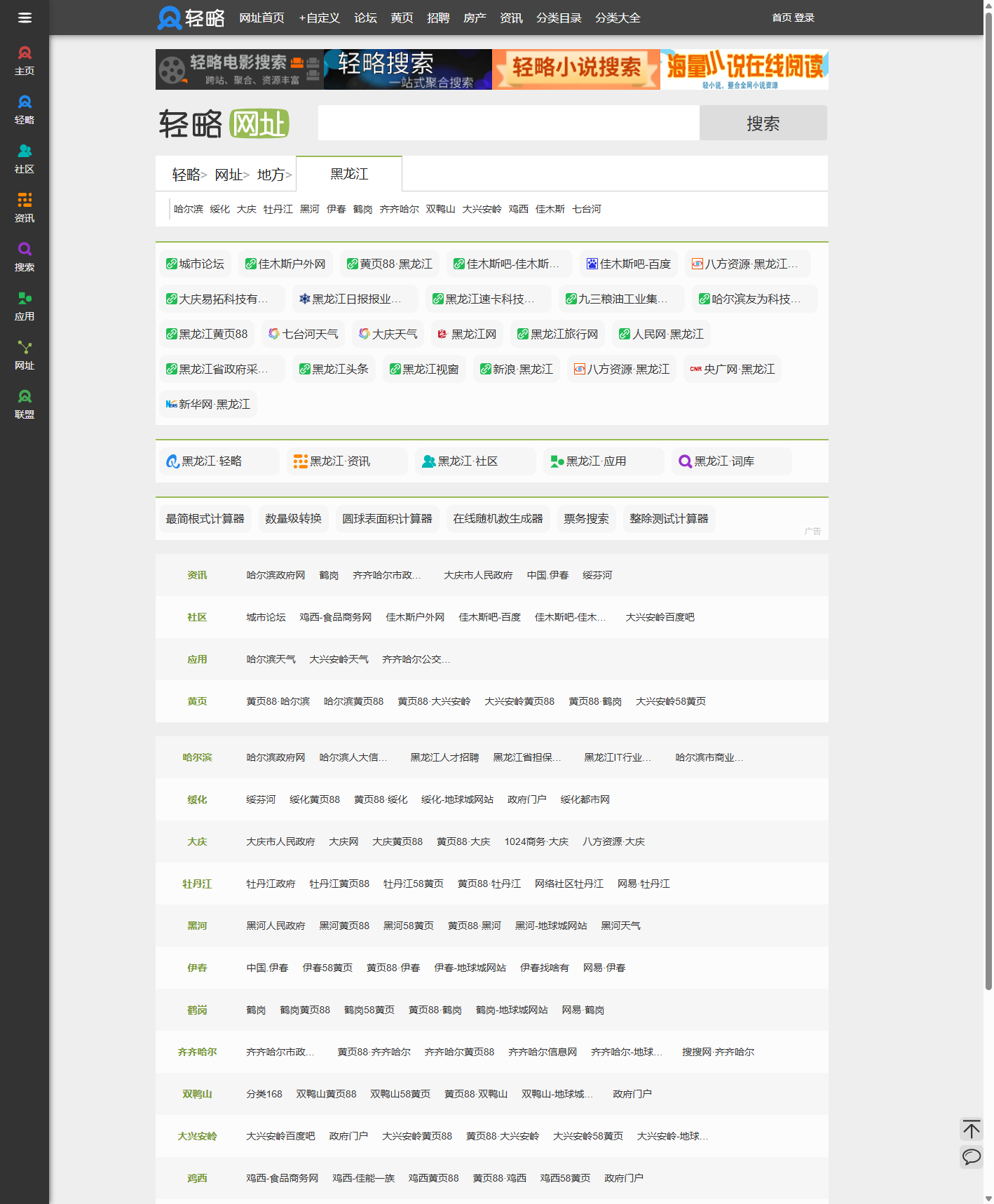Open the hamburger menu in sidebar
The width and height of the screenshot is (994, 1204).
[25, 18]
